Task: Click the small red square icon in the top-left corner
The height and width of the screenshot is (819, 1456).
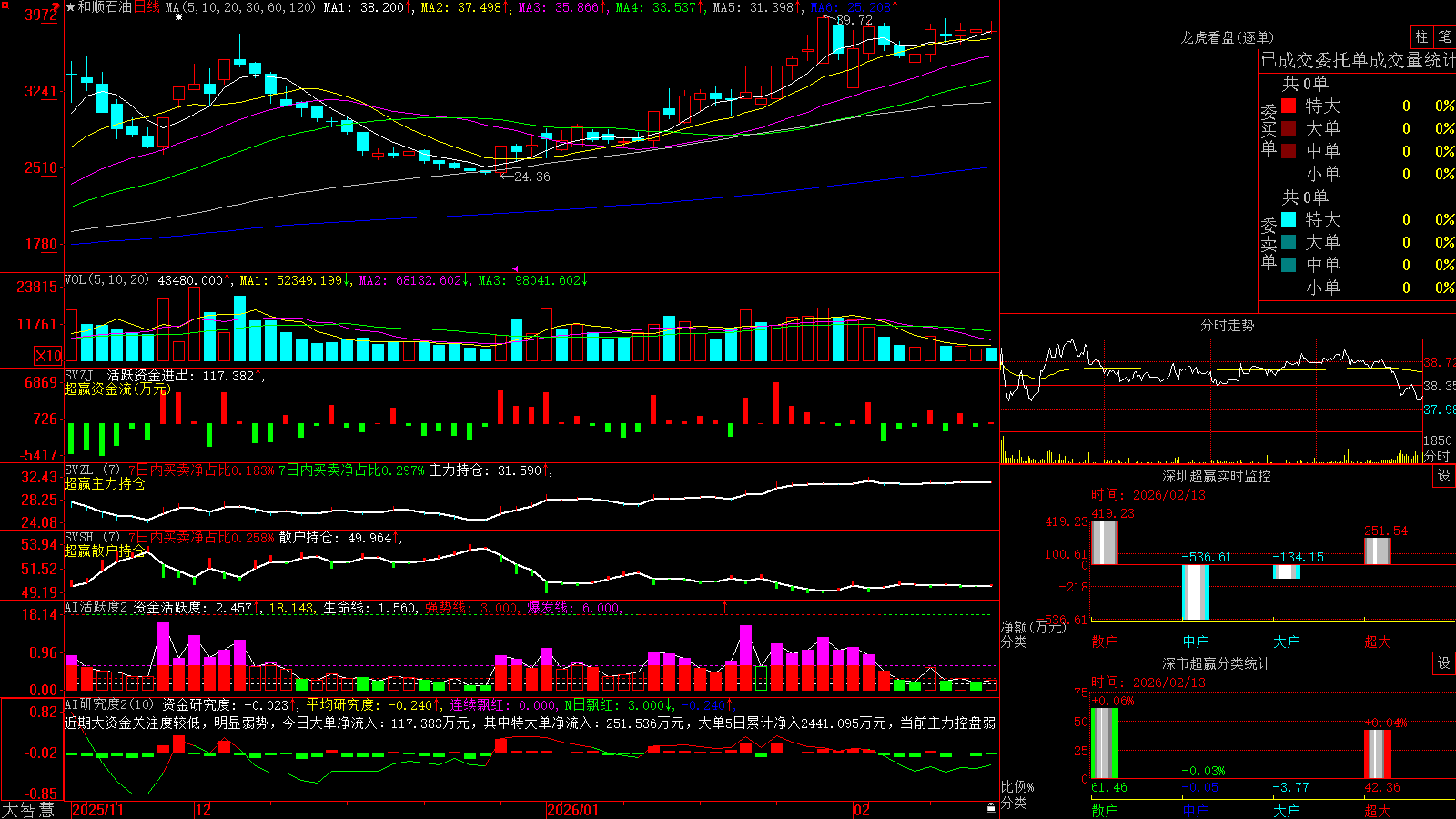Action: [5, 4]
